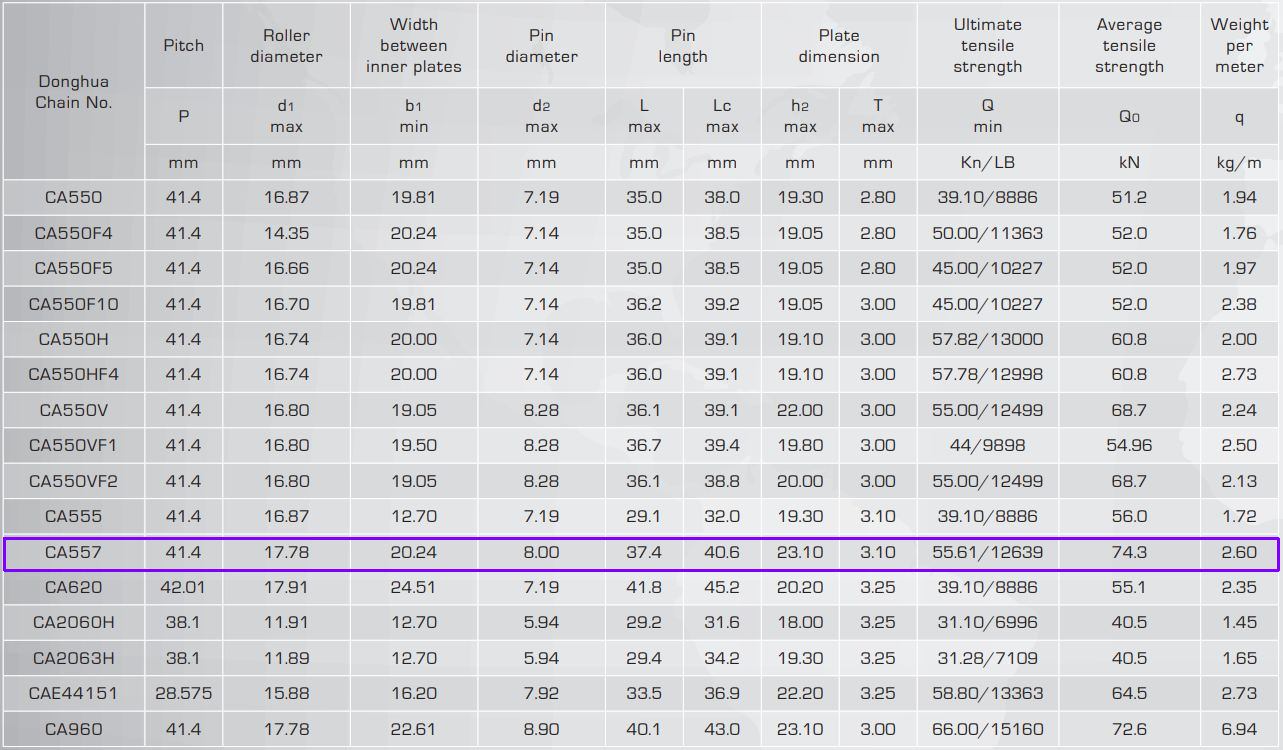The image size is (1283, 750).
Task: Select the CA550 row label
Action: tap(73, 198)
